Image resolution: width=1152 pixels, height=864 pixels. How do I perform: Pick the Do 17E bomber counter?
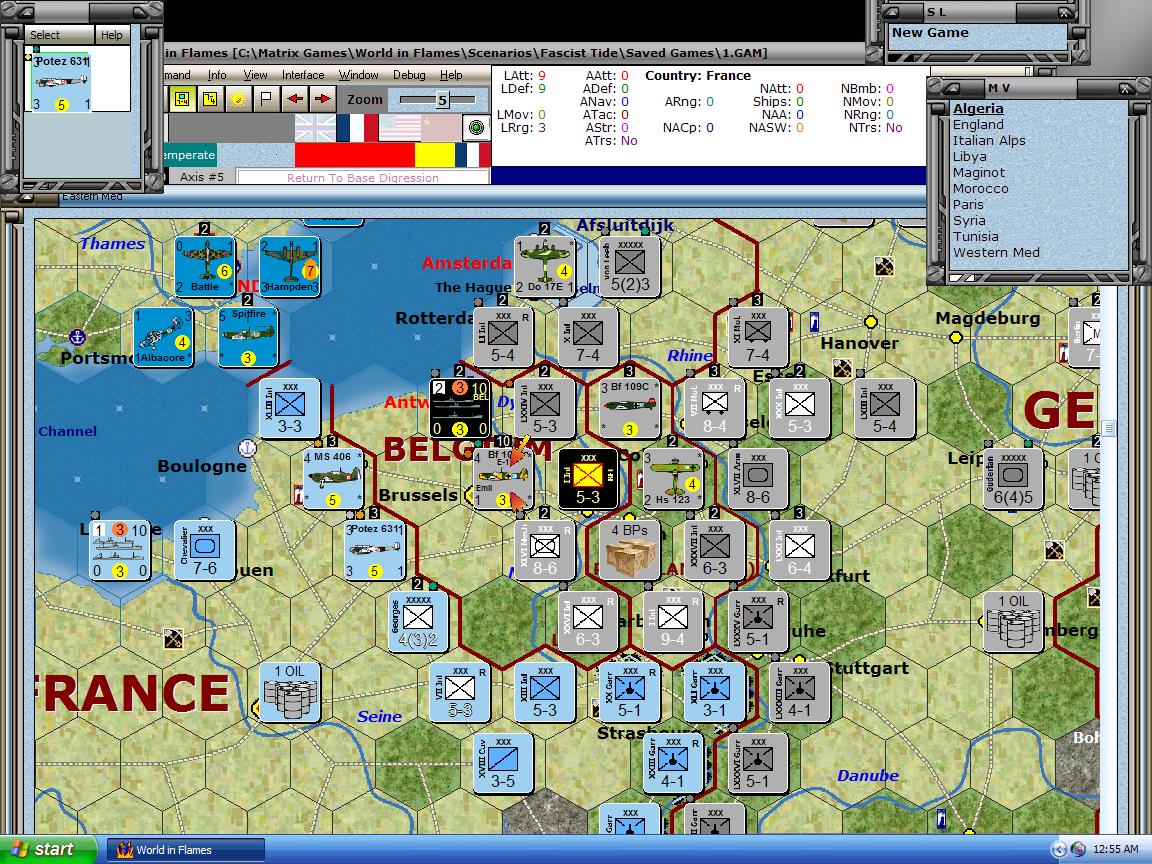click(x=544, y=265)
